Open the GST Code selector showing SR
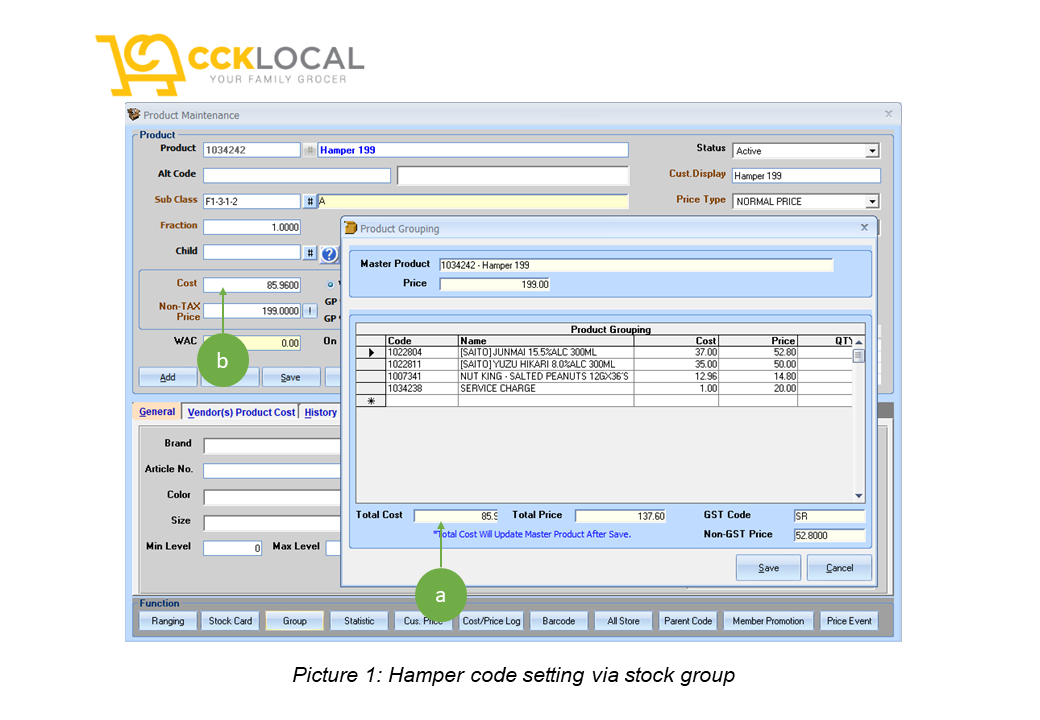Screen dimensions: 1040x720 pyautogui.click(x=831, y=515)
